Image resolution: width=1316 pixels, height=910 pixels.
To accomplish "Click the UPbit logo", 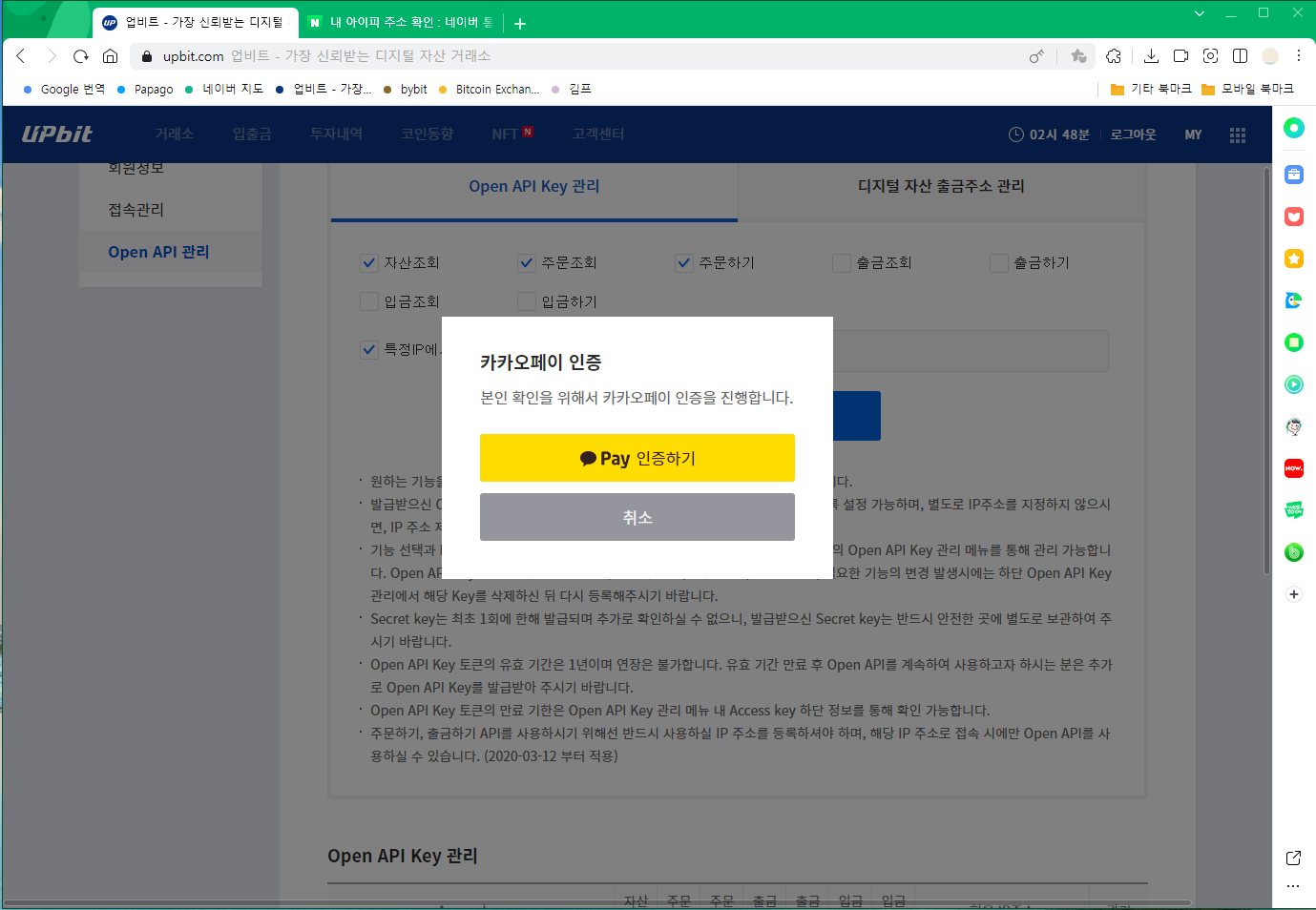I will click(x=57, y=134).
